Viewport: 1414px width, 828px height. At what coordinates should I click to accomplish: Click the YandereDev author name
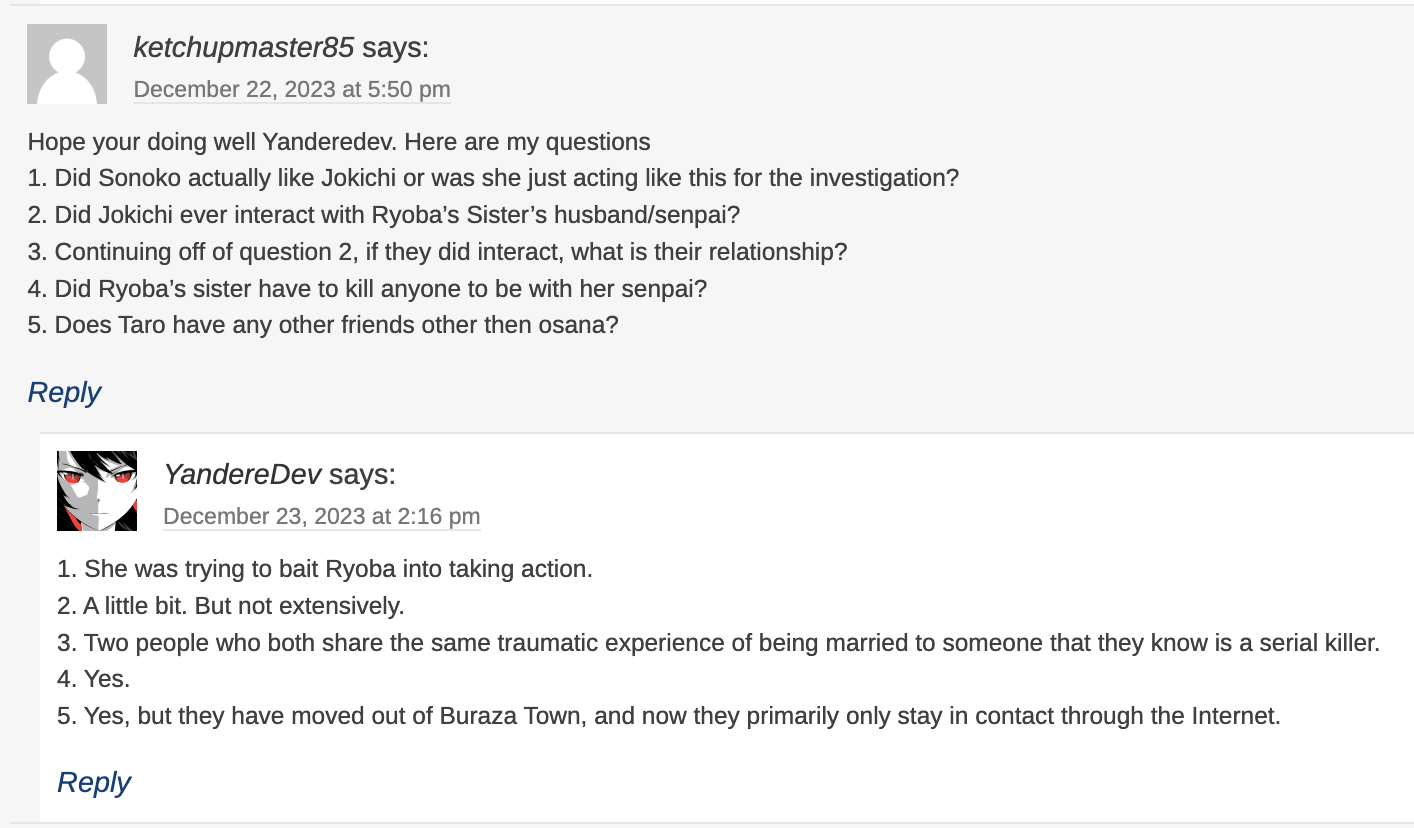pos(242,474)
